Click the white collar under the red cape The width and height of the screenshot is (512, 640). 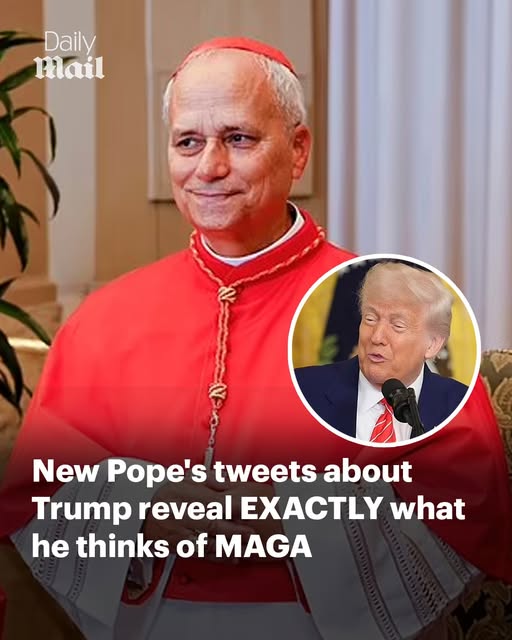pos(253,245)
